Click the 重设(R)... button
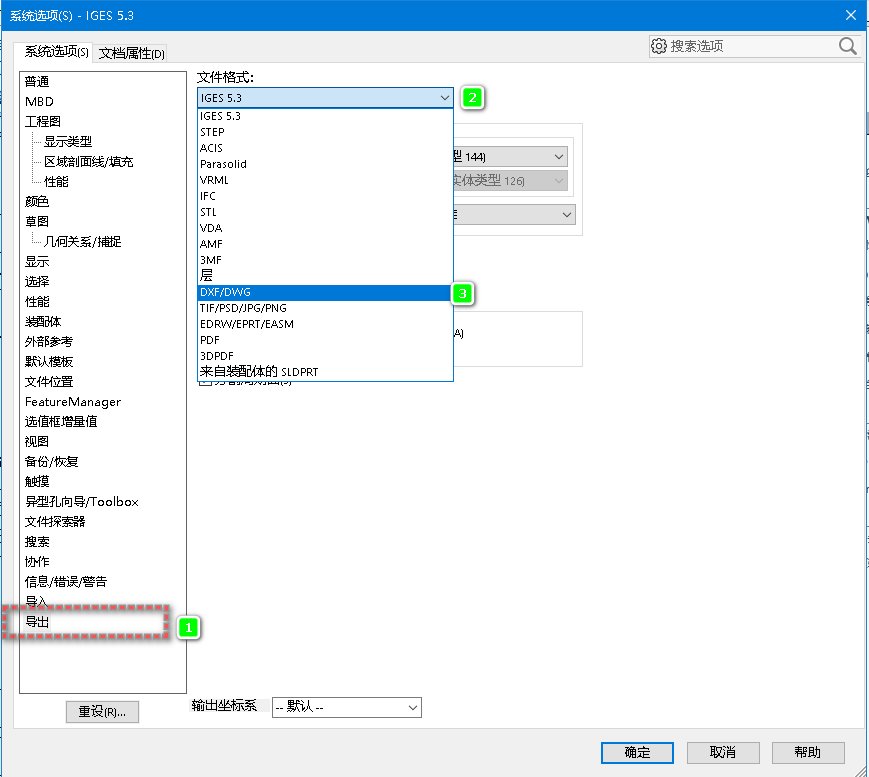The width and height of the screenshot is (869, 777). (102, 712)
